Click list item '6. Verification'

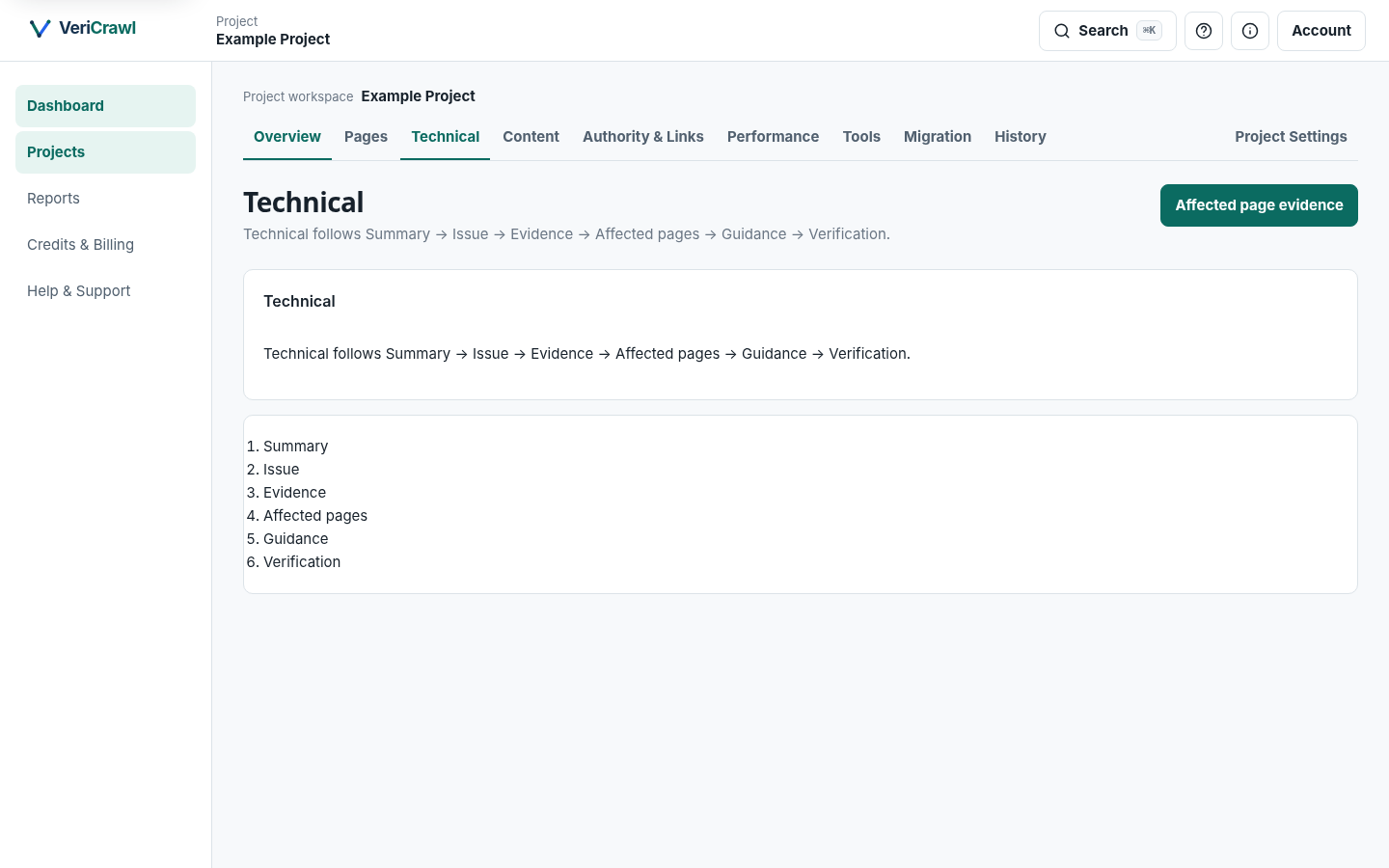pos(293,562)
